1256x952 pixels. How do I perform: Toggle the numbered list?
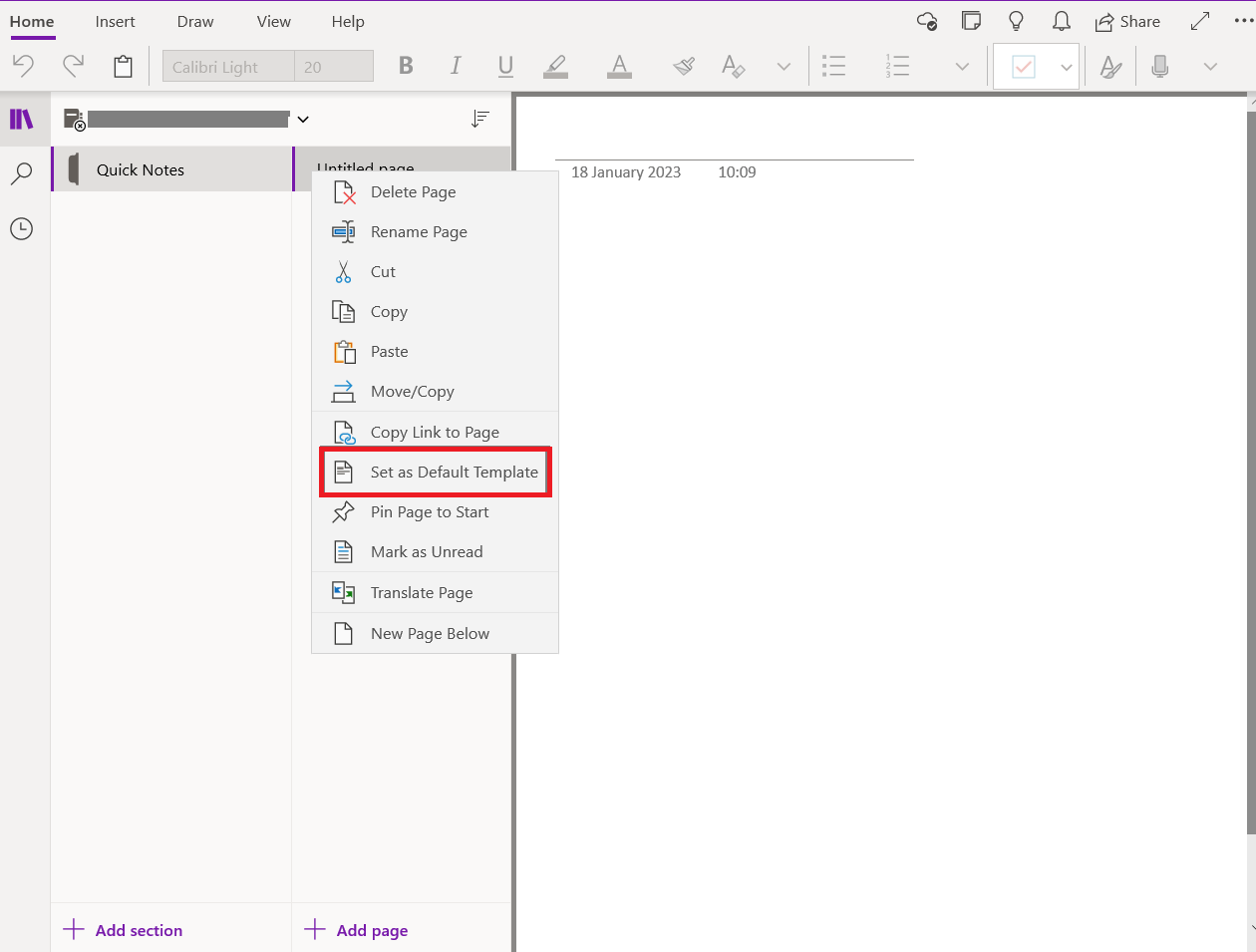897,66
